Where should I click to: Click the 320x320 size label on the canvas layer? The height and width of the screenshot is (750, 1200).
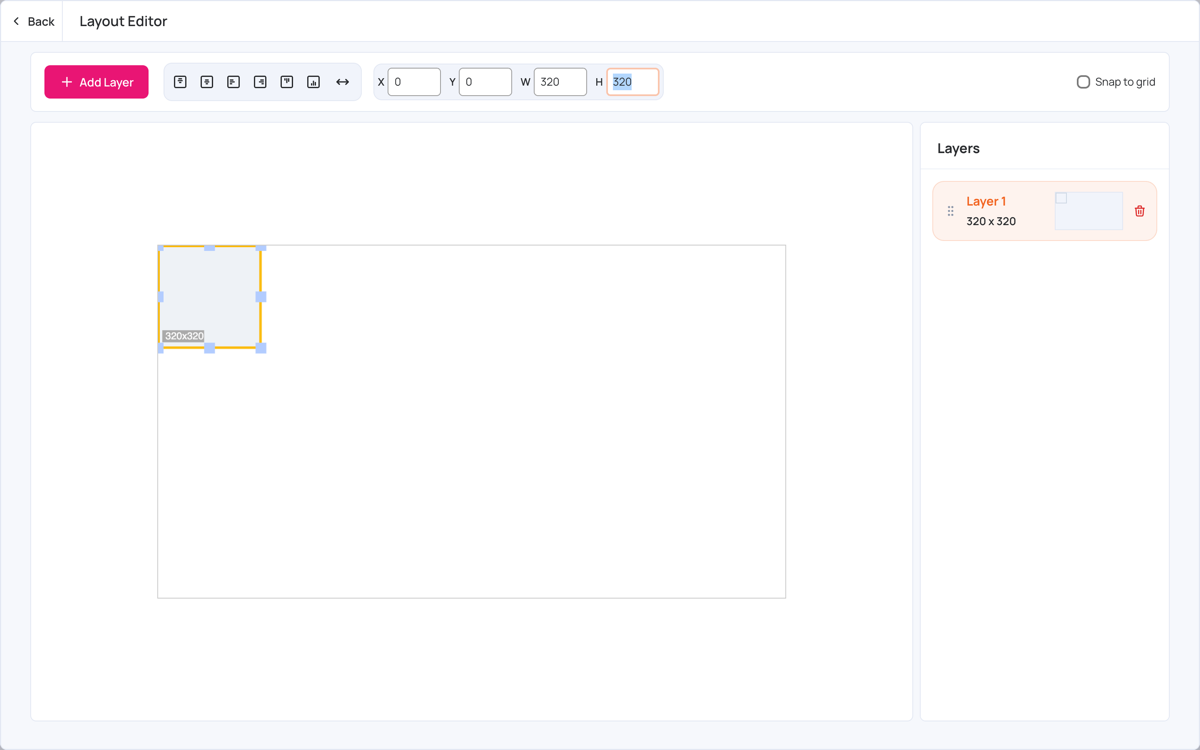[x=184, y=336]
